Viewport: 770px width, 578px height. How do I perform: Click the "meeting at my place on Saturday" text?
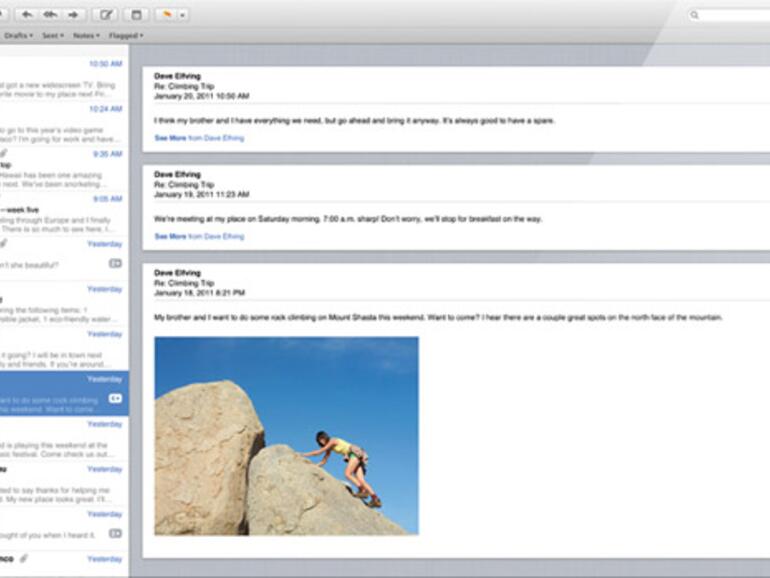tap(348, 219)
